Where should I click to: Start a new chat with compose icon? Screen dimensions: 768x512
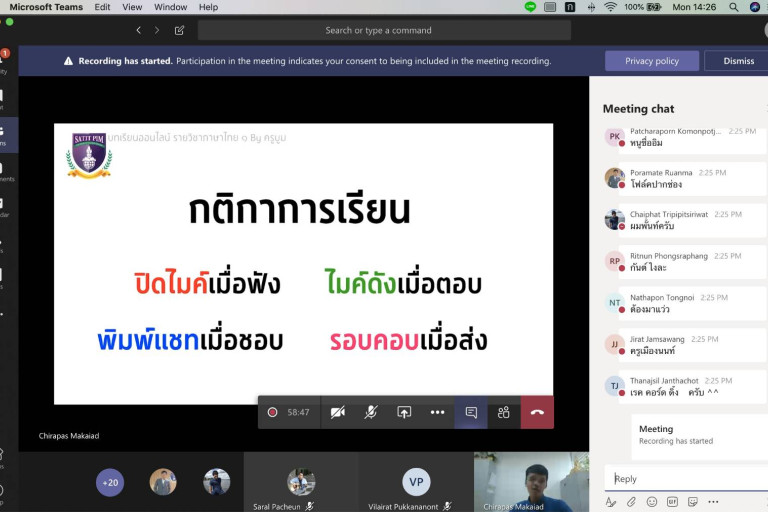(180, 30)
